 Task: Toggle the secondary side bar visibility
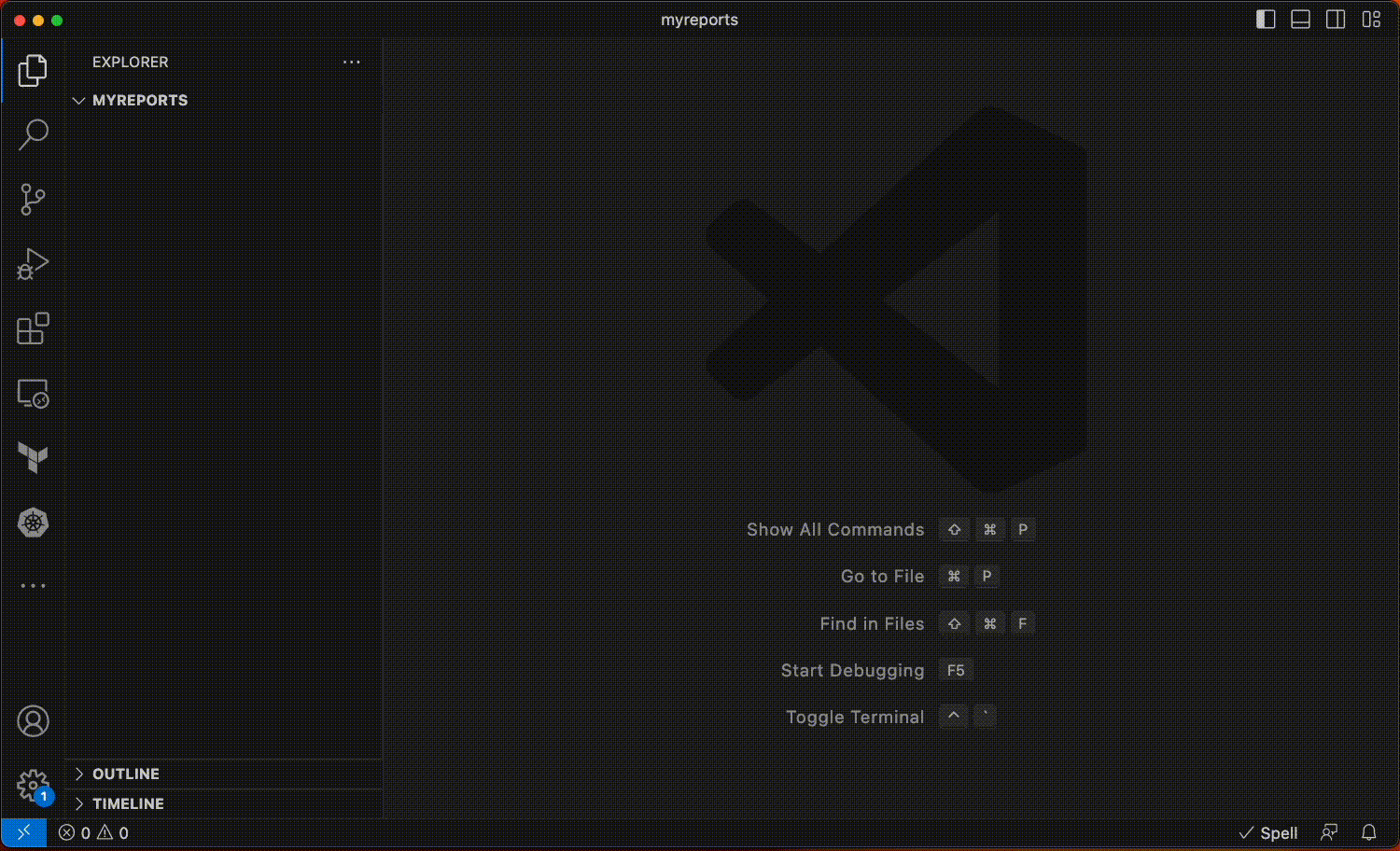click(x=1336, y=20)
